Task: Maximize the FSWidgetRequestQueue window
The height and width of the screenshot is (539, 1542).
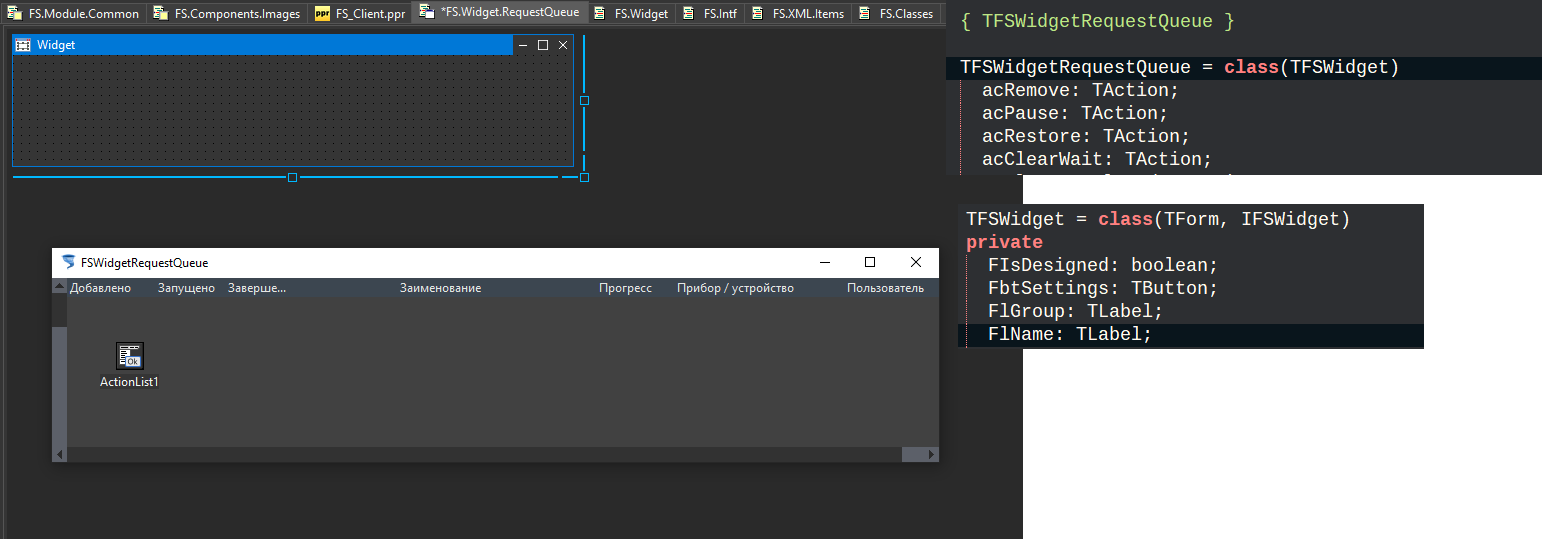Action: tap(869, 262)
